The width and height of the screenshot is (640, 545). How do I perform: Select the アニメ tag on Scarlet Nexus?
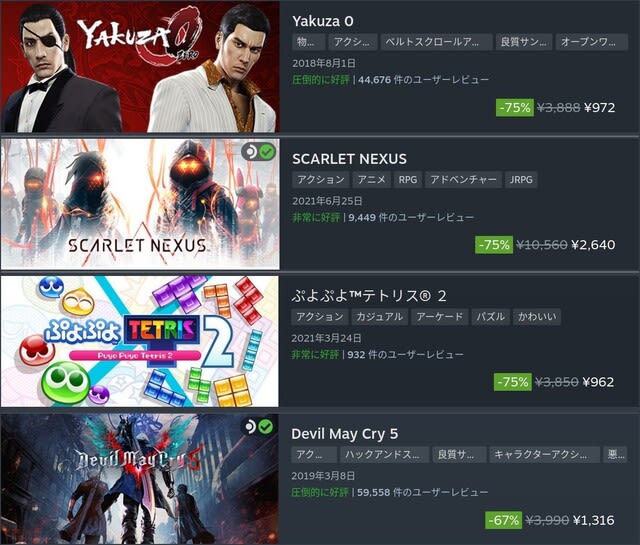point(371,180)
